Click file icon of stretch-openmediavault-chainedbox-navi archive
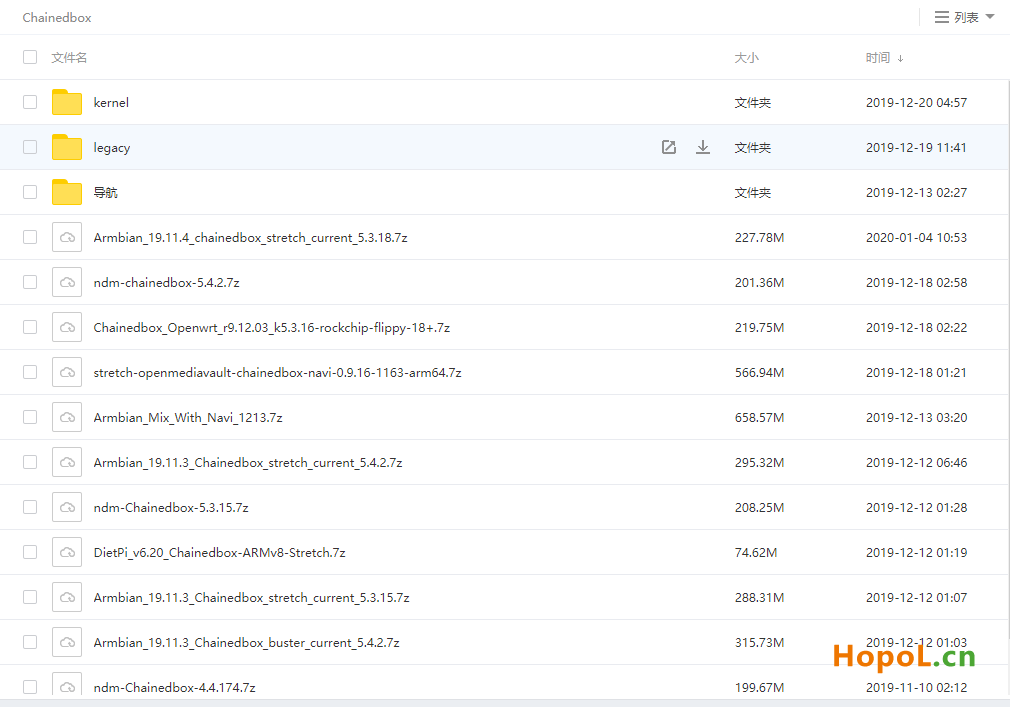The image size is (1010, 707). coord(67,373)
